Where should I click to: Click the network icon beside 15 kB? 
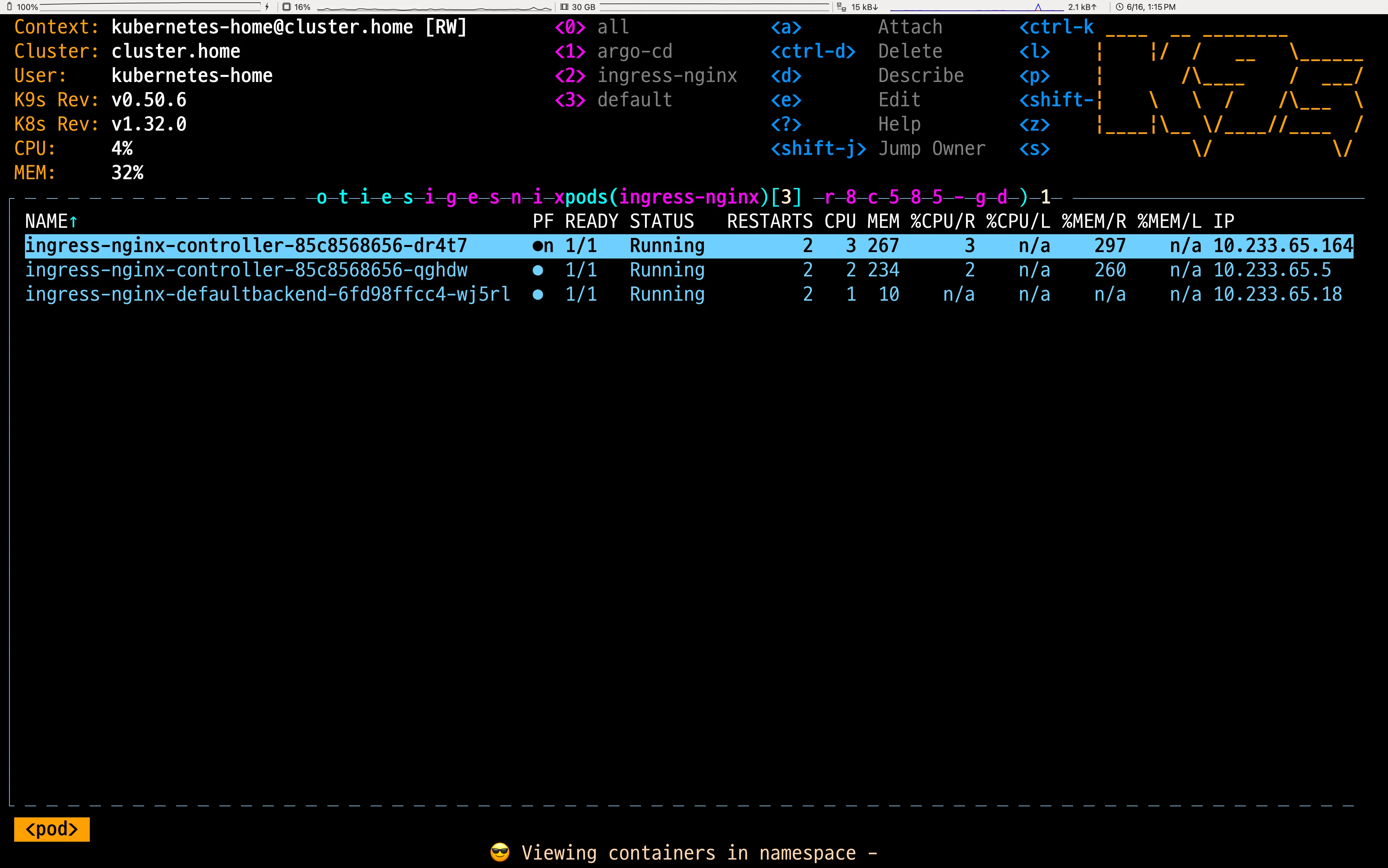(842, 7)
